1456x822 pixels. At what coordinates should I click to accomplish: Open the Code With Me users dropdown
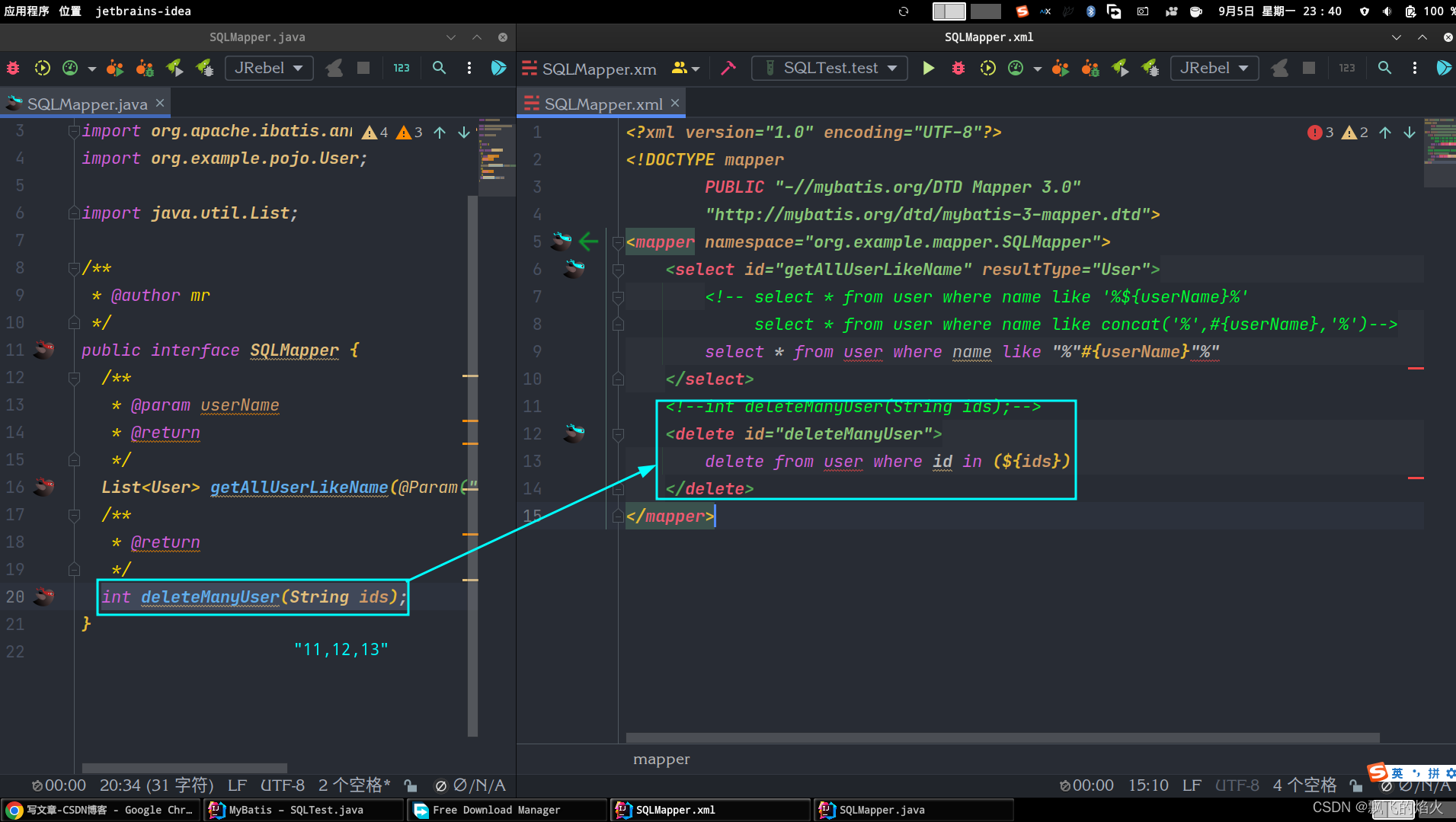pyautogui.click(x=686, y=68)
